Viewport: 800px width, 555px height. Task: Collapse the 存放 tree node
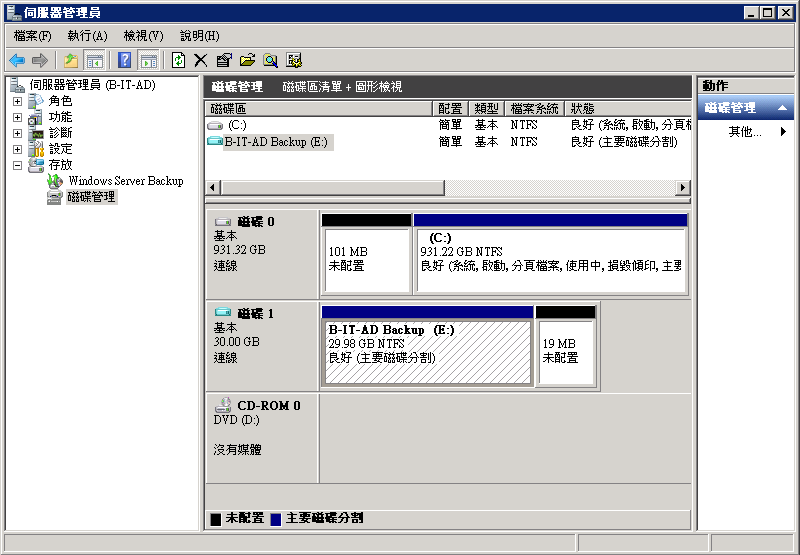17,165
